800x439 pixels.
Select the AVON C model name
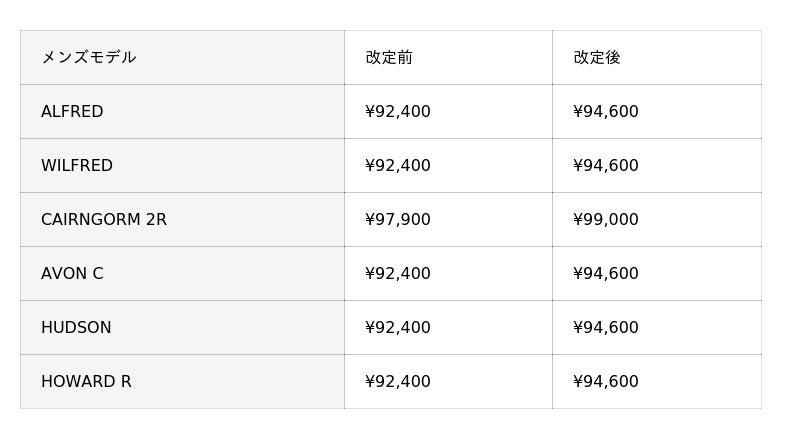(x=72, y=274)
